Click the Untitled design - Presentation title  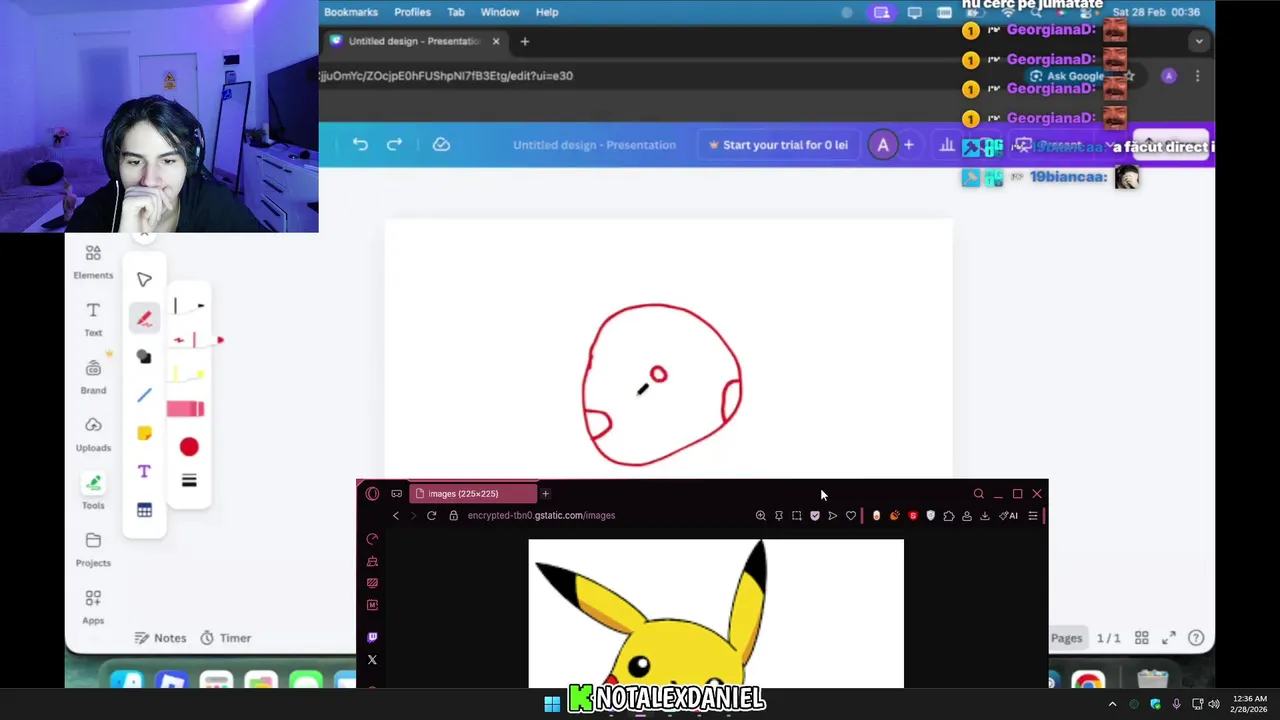coord(594,145)
